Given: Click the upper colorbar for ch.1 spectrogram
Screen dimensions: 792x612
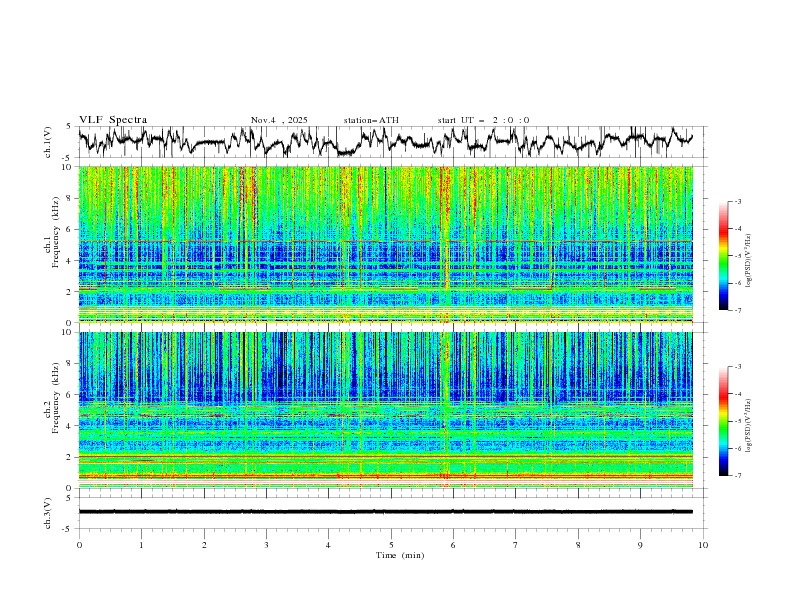Looking at the screenshot, I should point(723,256).
